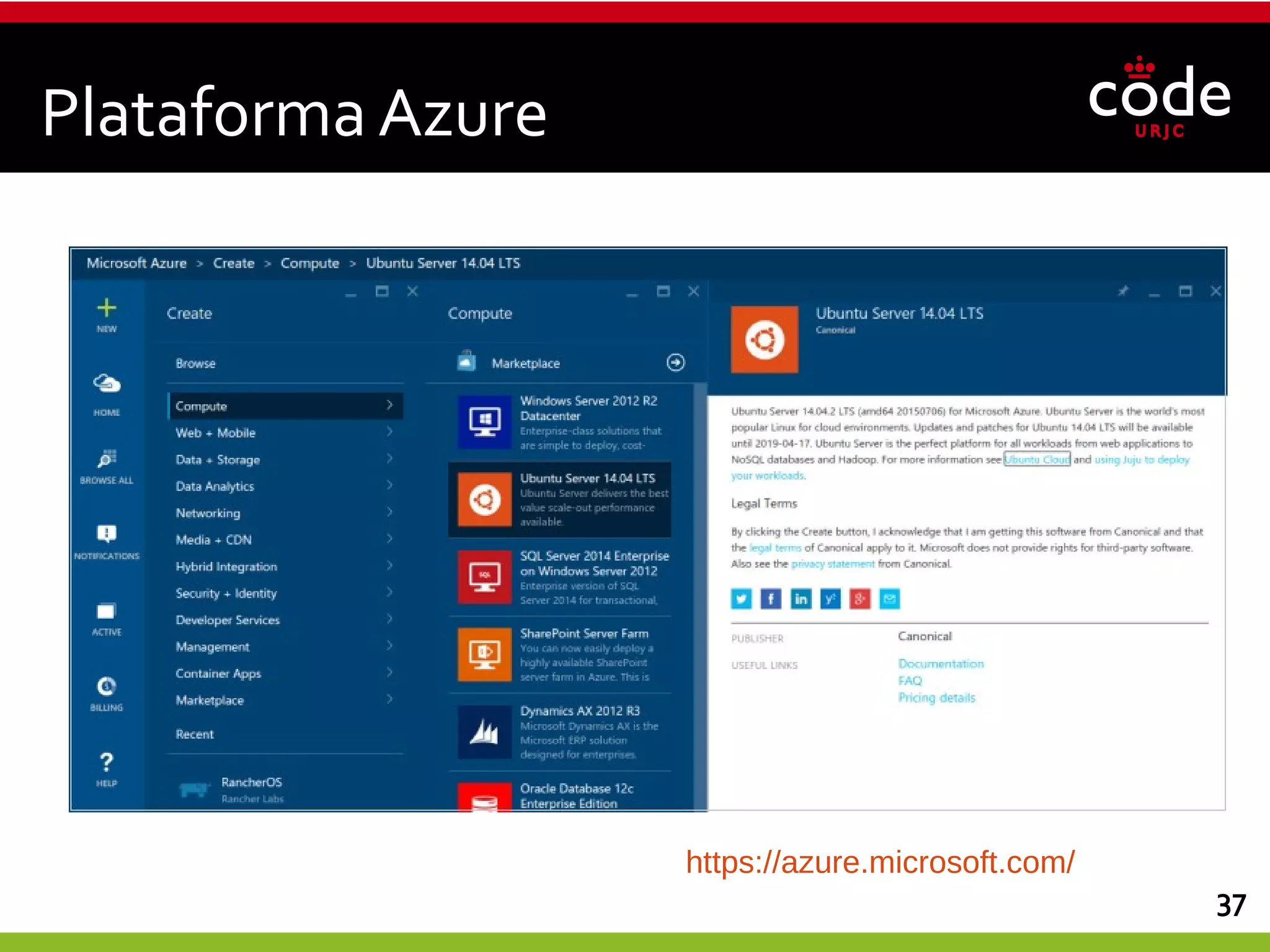Expand the Web + Mobile chevron
The width and height of the screenshot is (1270, 952).
pyautogui.click(x=389, y=431)
